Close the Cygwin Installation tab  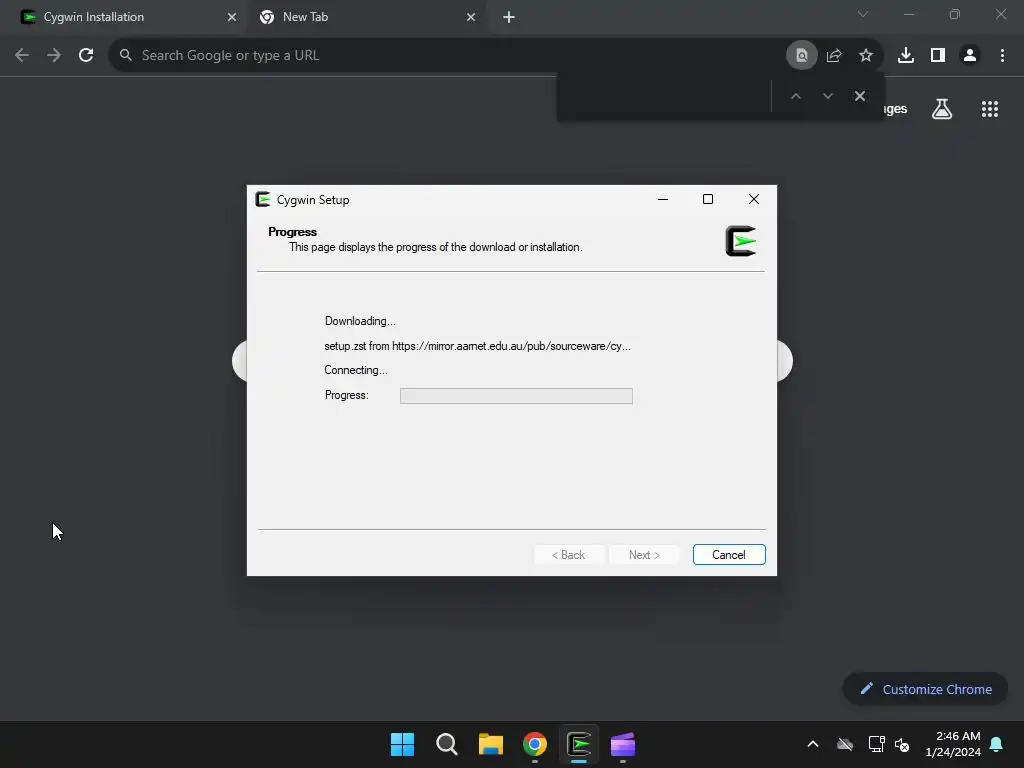232,17
